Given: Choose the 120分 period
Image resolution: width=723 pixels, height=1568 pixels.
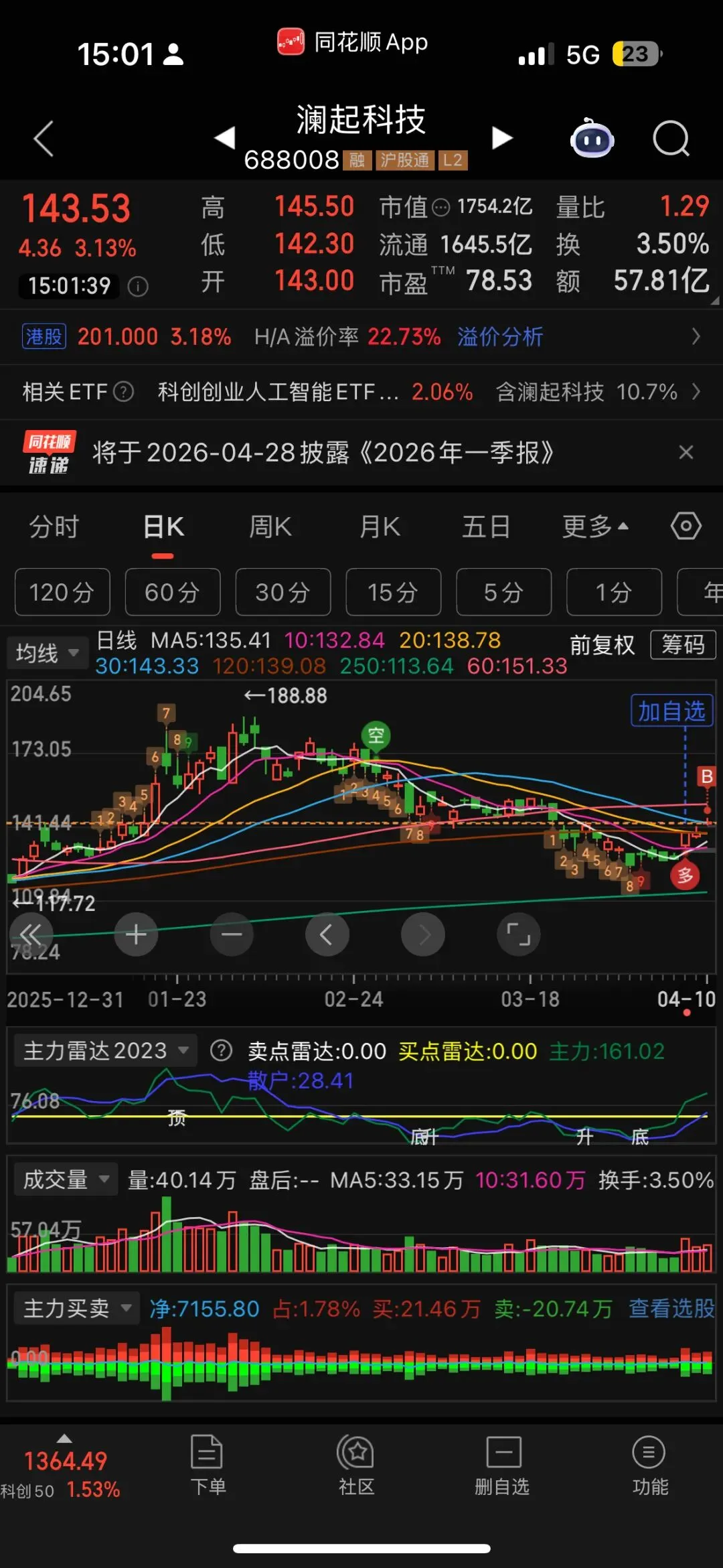Looking at the screenshot, I should coord(62,592).
